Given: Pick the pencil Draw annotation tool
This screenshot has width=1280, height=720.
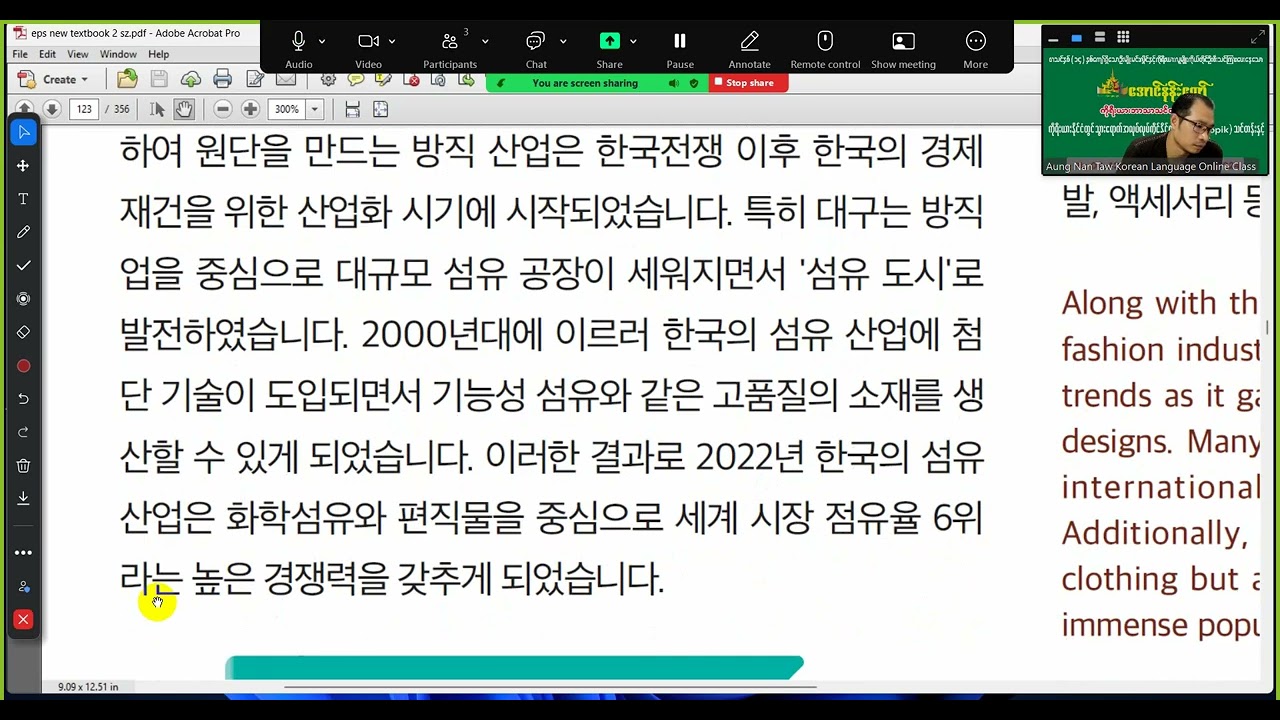Looking at the screenshot, I should [23, 232].
